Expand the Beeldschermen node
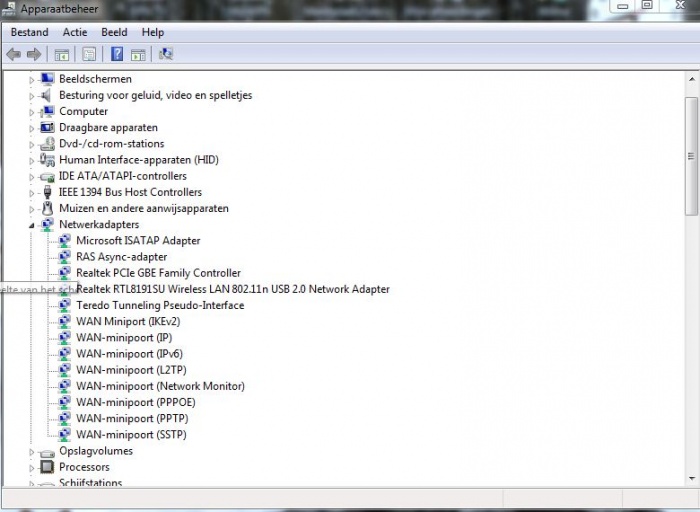 coord(31,80)
